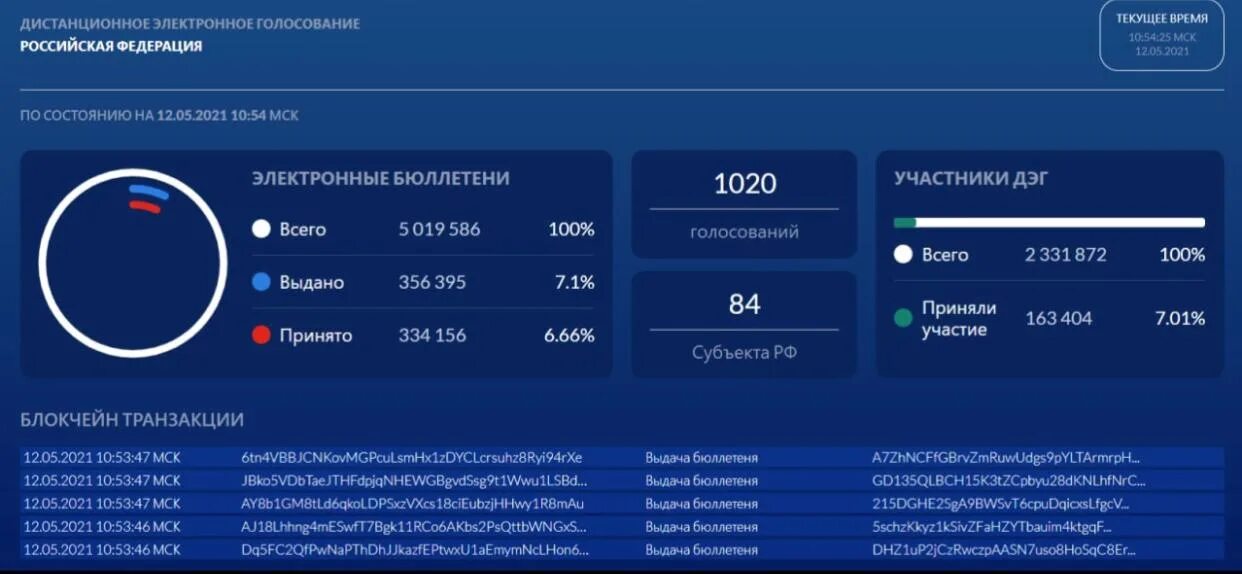Click the issued count 356 395

[432, 282]
